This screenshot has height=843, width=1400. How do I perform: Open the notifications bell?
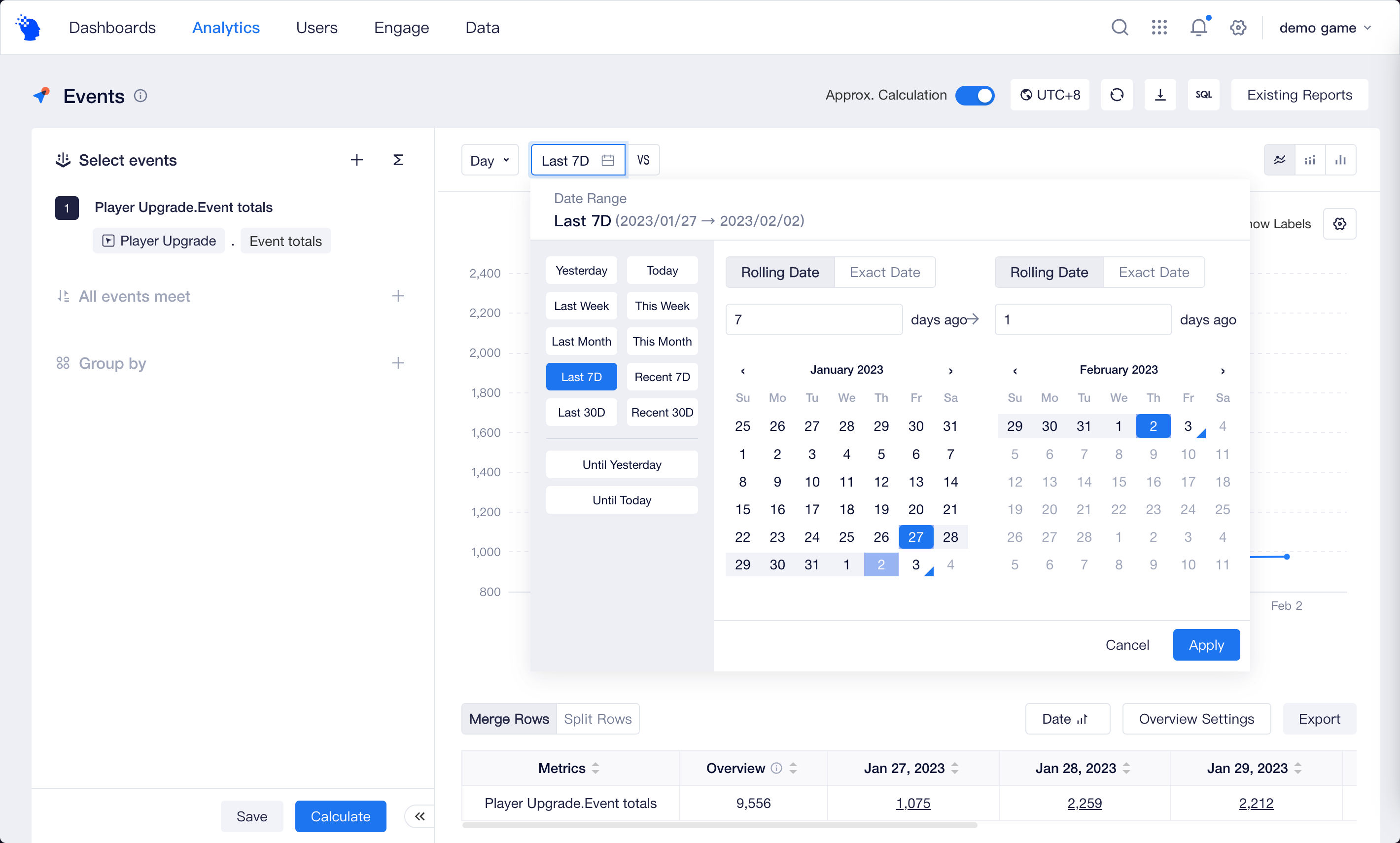point(1198,27)
